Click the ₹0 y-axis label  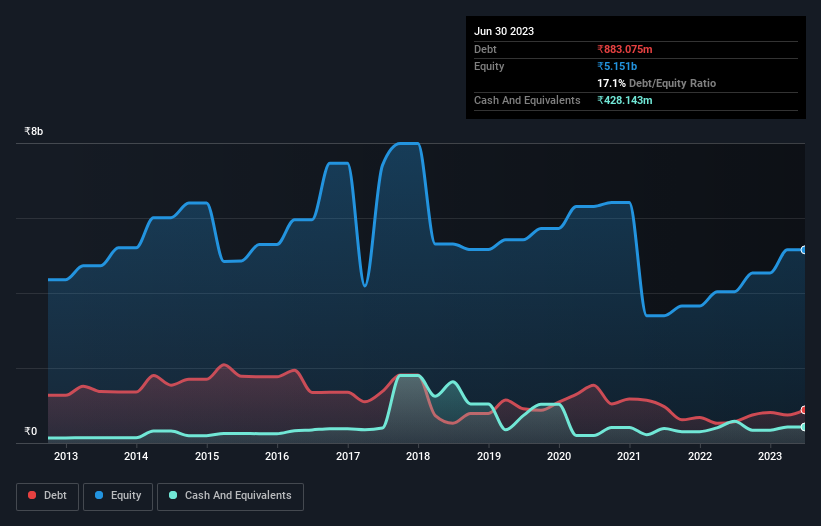click(31, 431)
